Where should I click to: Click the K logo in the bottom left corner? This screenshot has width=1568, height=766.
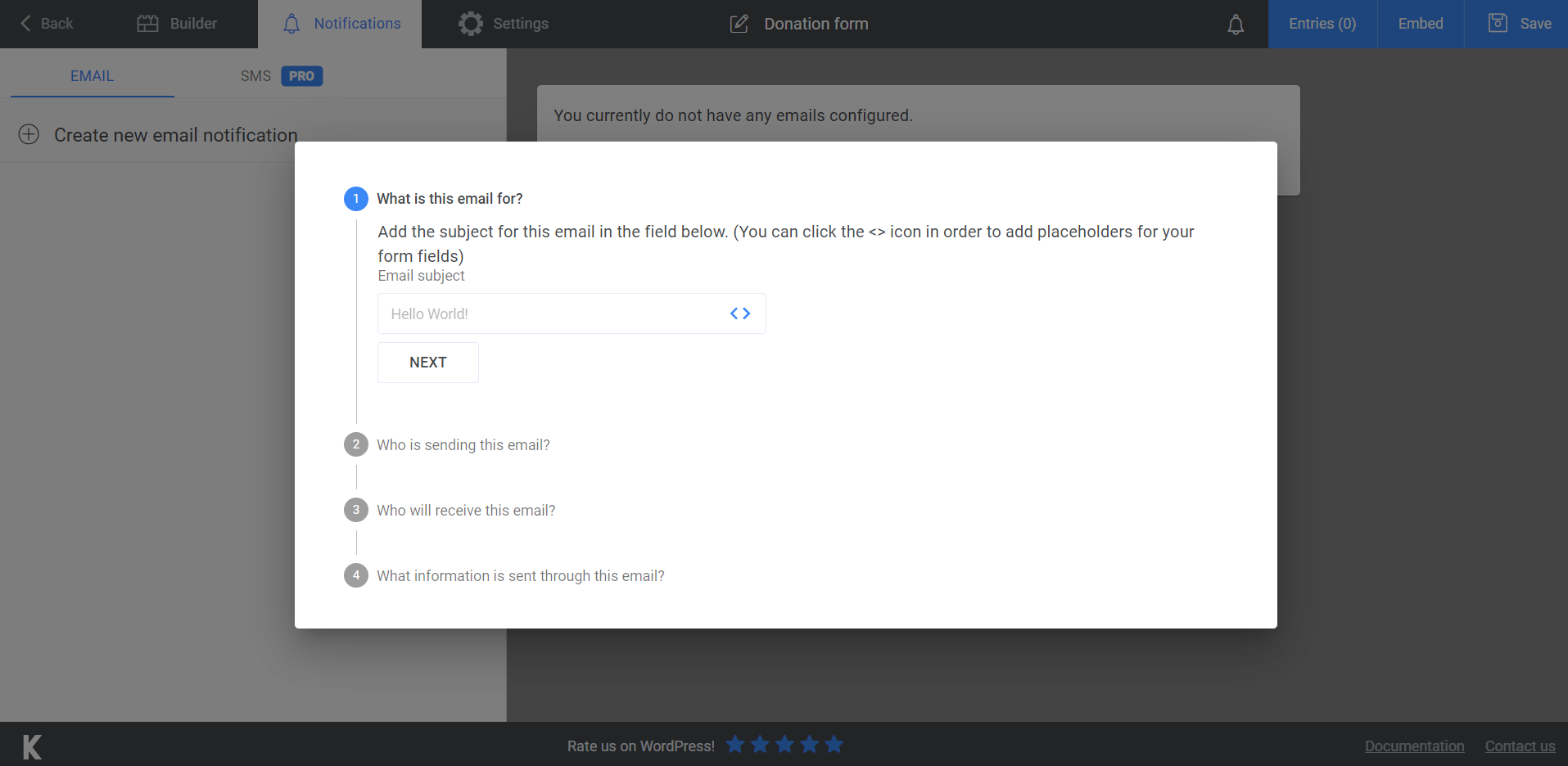[x=30, y=745]
